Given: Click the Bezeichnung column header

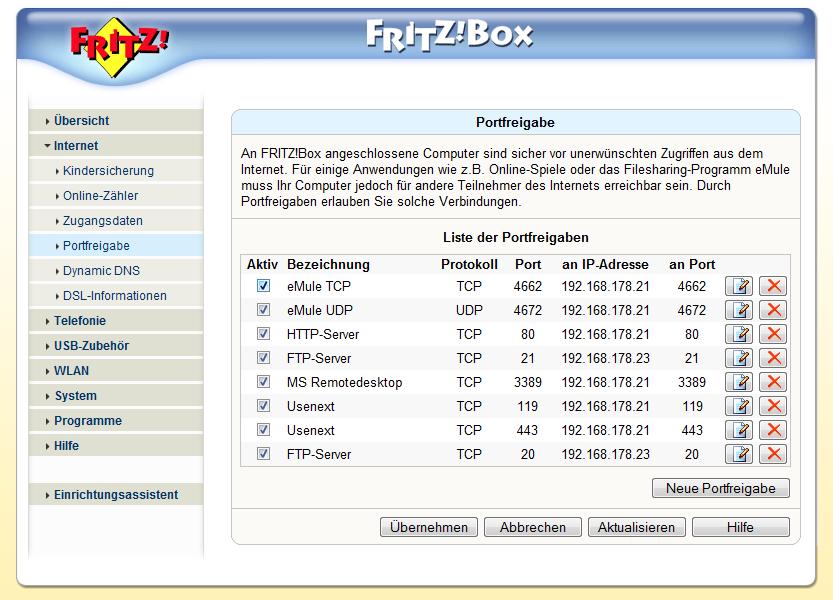Looking at the screenshot, I should click(328, 264).
